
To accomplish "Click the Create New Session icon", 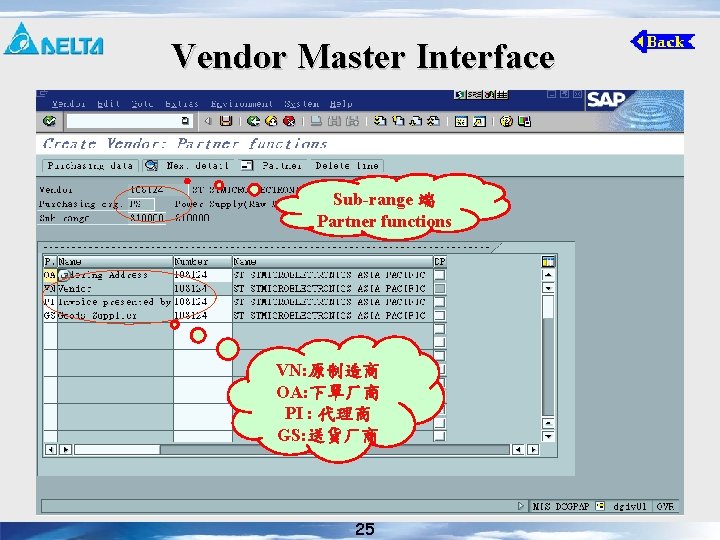I will click(461, 121).
